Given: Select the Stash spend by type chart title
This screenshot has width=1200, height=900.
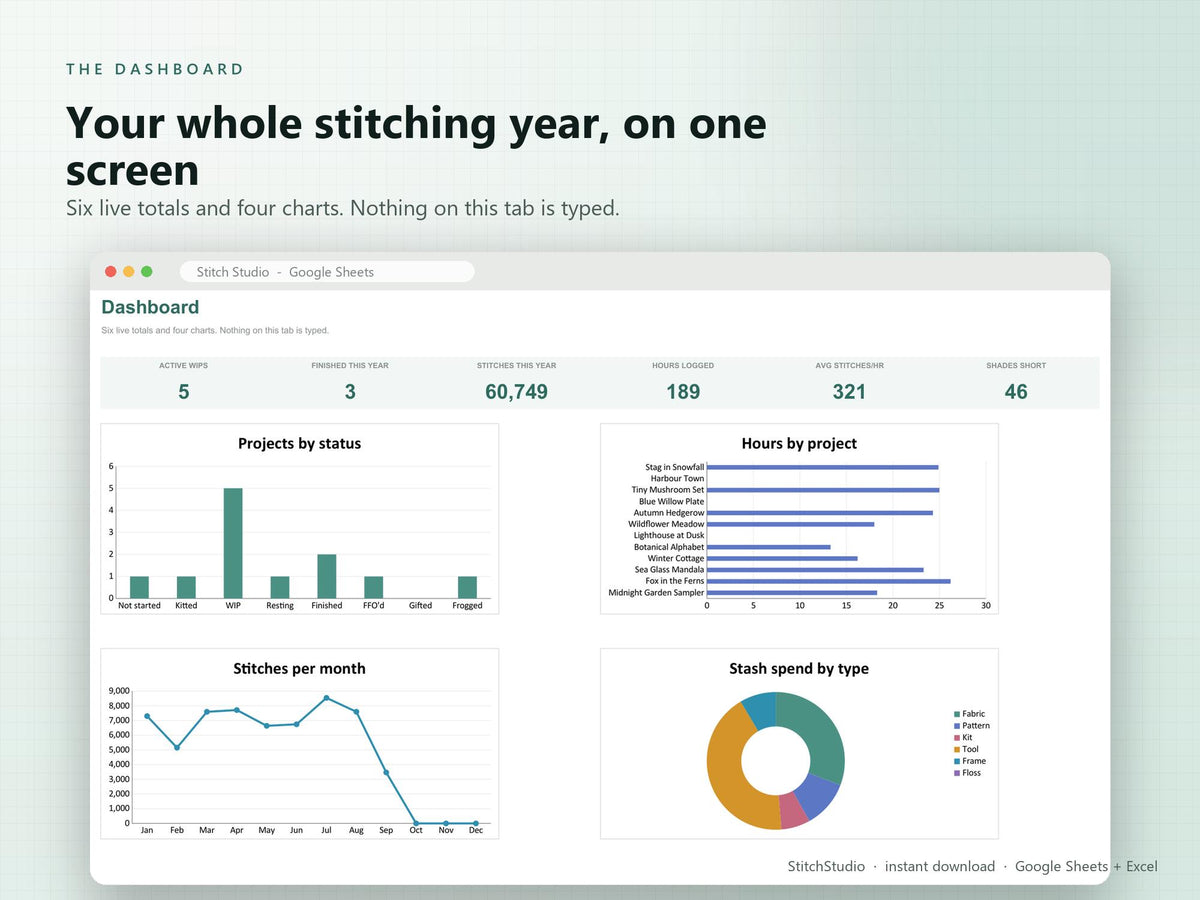Looking at the screenshot, I should pos(799,668).
